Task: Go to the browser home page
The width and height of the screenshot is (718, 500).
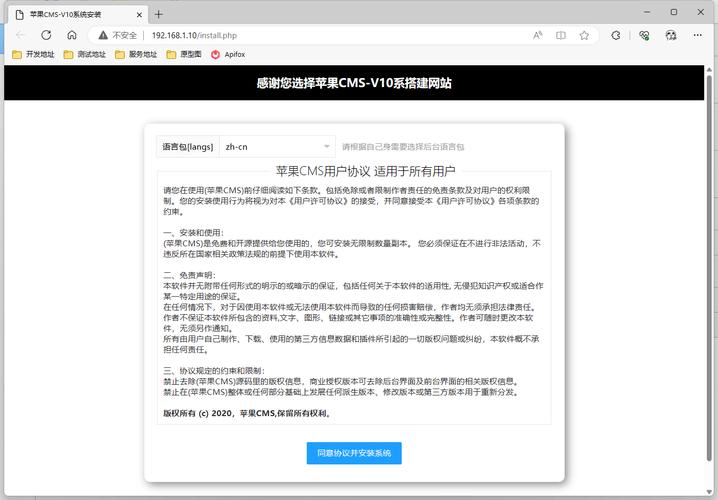Action: pos(72,35)
